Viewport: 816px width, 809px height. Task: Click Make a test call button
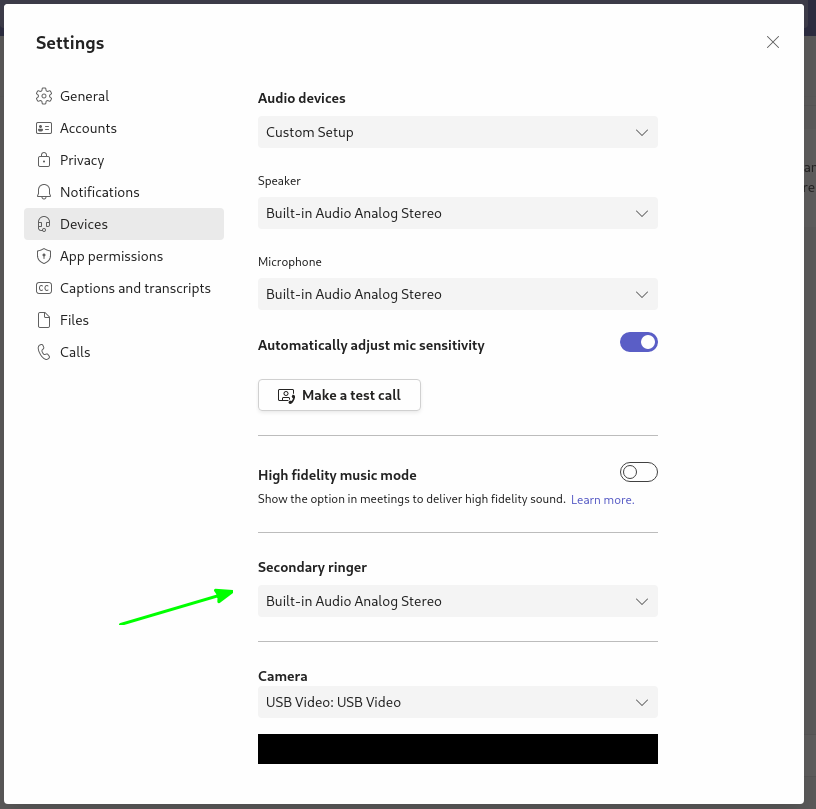click(x=339, y=395)
